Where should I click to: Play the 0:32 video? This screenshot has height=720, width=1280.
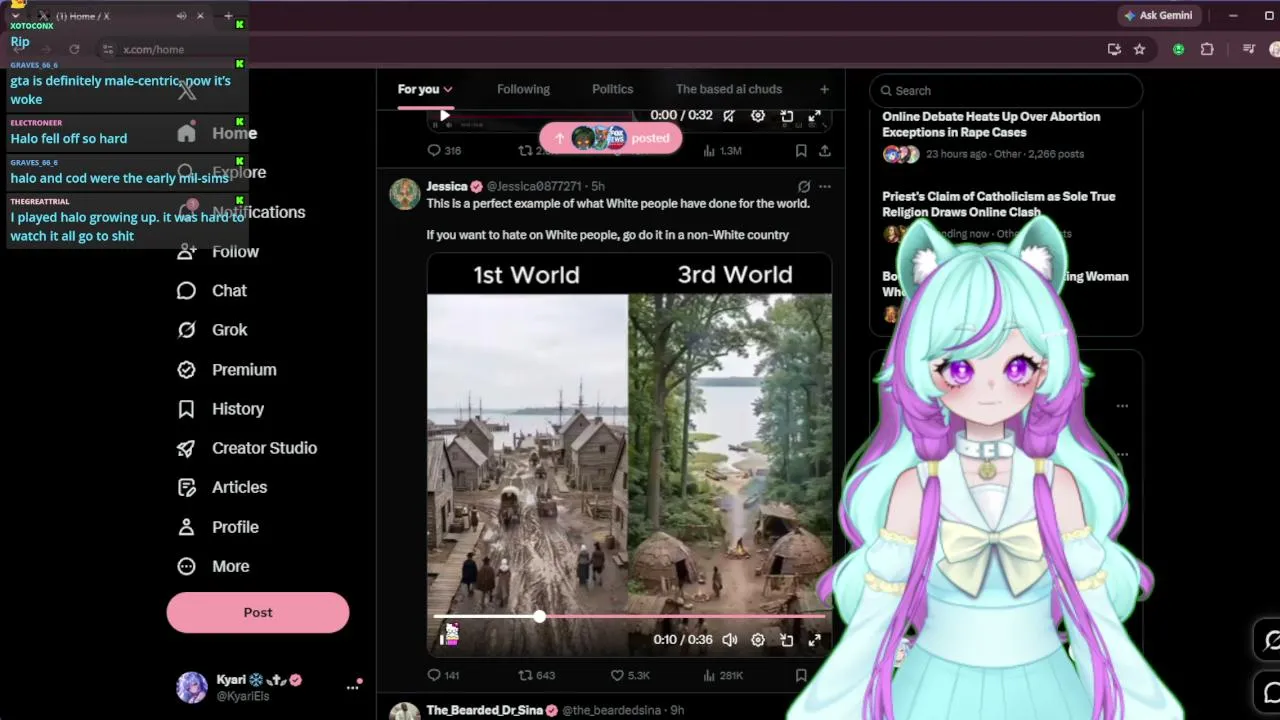click(445, 116)
